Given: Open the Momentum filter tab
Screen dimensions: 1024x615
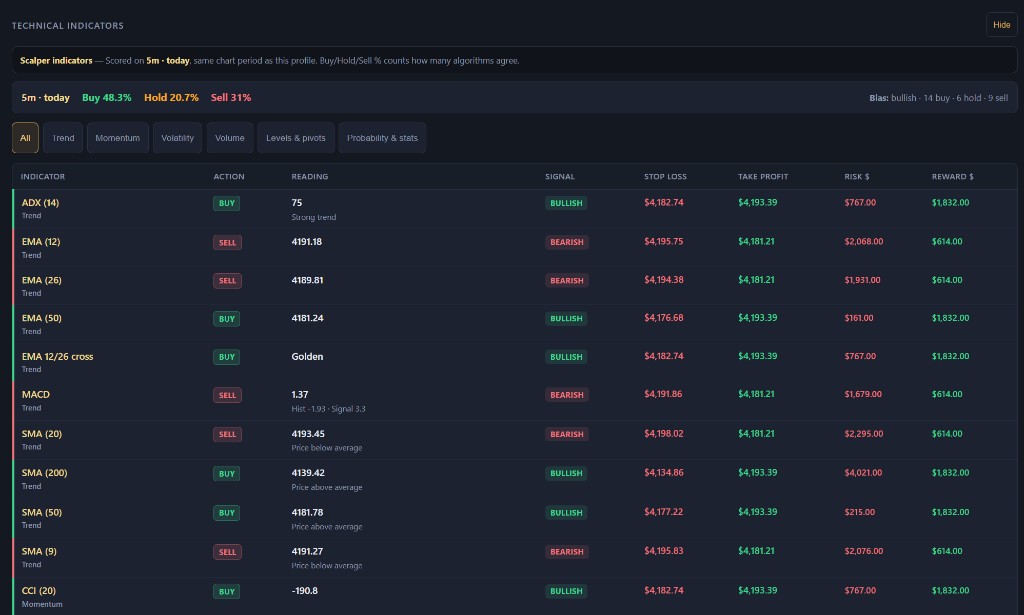Looking at the screenshot, I should click(x=118, y=138).
